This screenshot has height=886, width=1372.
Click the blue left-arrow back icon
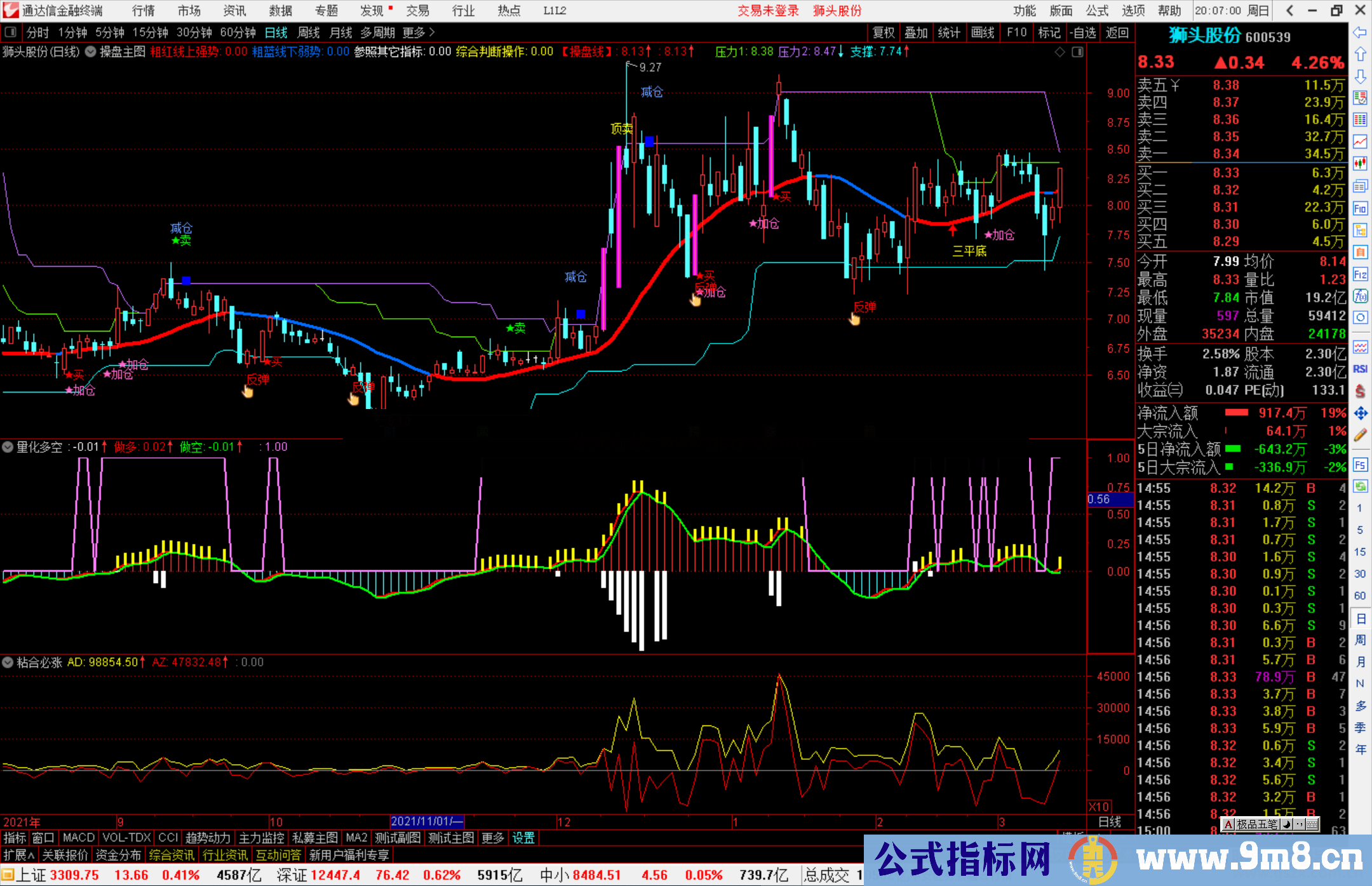click(1360, 32)
